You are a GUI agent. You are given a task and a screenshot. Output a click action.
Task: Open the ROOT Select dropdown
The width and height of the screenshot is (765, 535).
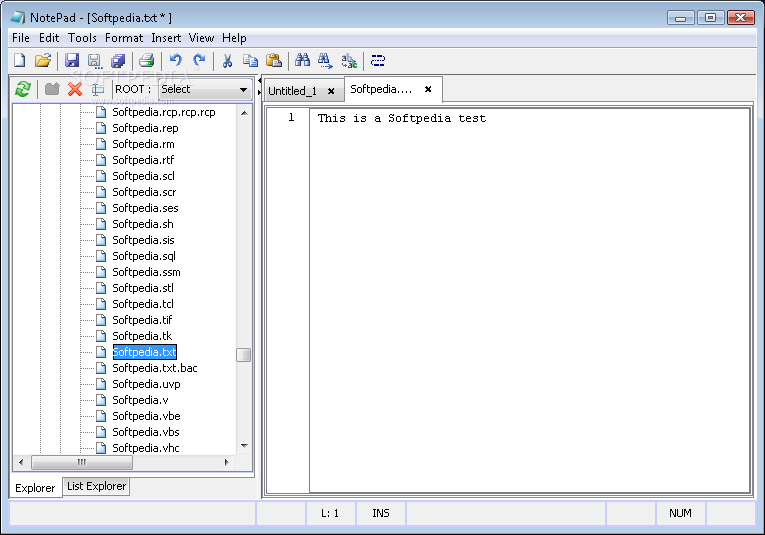[x=205, y=89]
